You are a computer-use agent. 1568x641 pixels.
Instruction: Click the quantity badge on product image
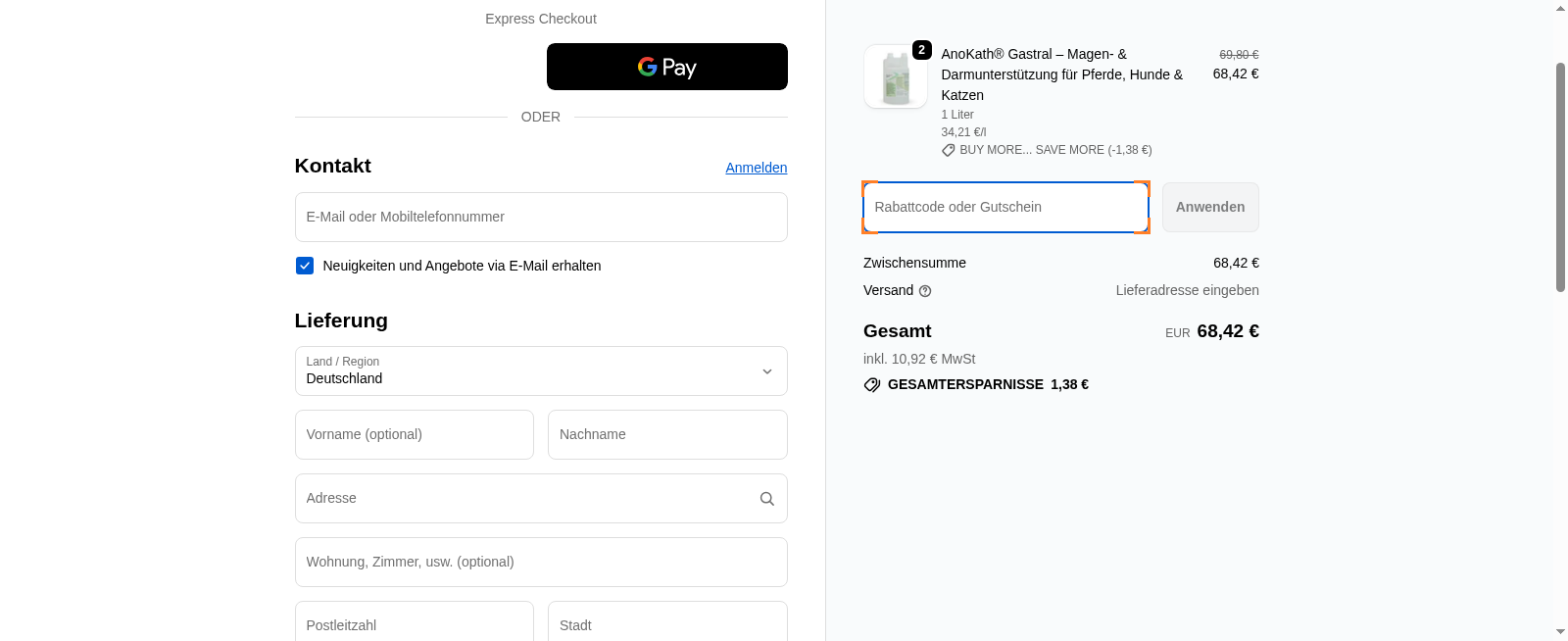pyautogui.click(x=921, y=50)
